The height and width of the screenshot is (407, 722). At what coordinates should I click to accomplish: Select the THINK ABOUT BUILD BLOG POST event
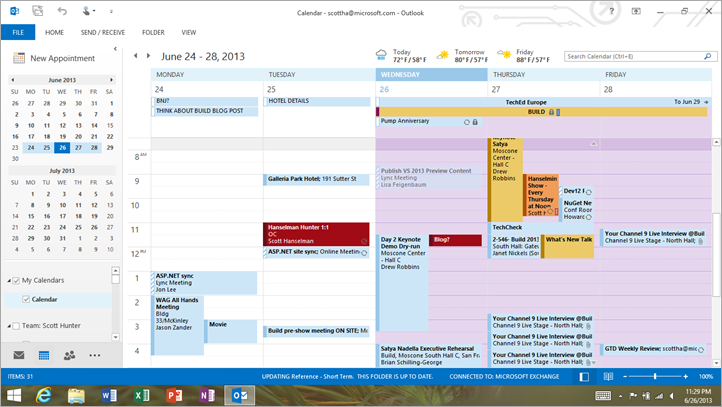point(204,111)
